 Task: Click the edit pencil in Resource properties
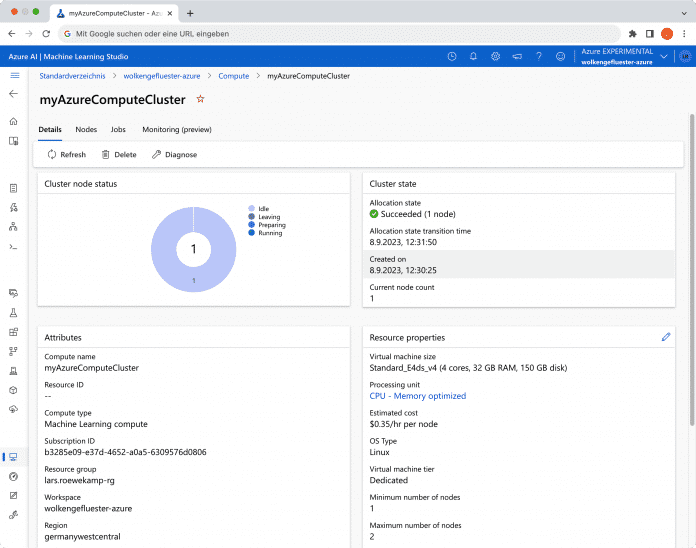point(666,337)
